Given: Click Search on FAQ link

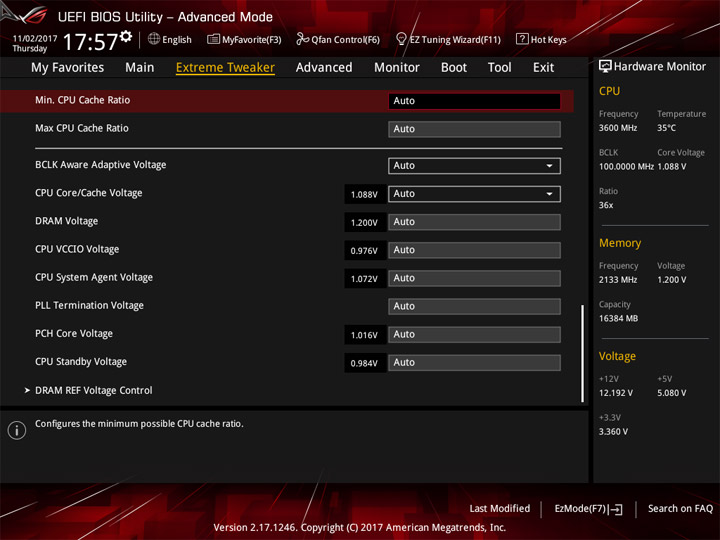Looking at the screenshot, I should click(x=680, y=508).
